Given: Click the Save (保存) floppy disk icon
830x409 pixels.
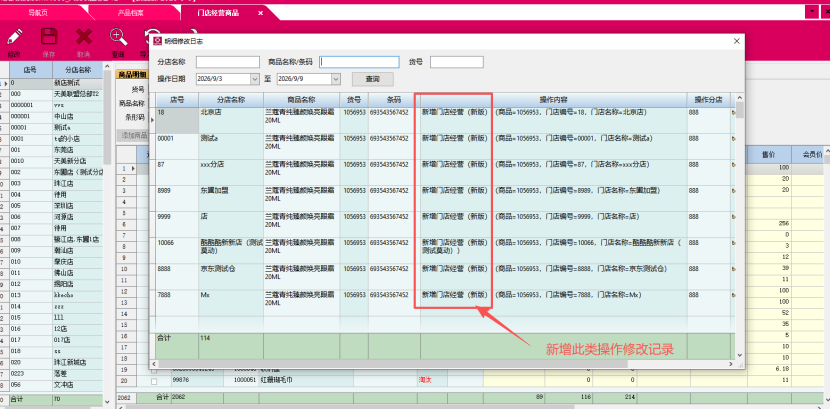Looking at the screenshot, I should 49,37.
